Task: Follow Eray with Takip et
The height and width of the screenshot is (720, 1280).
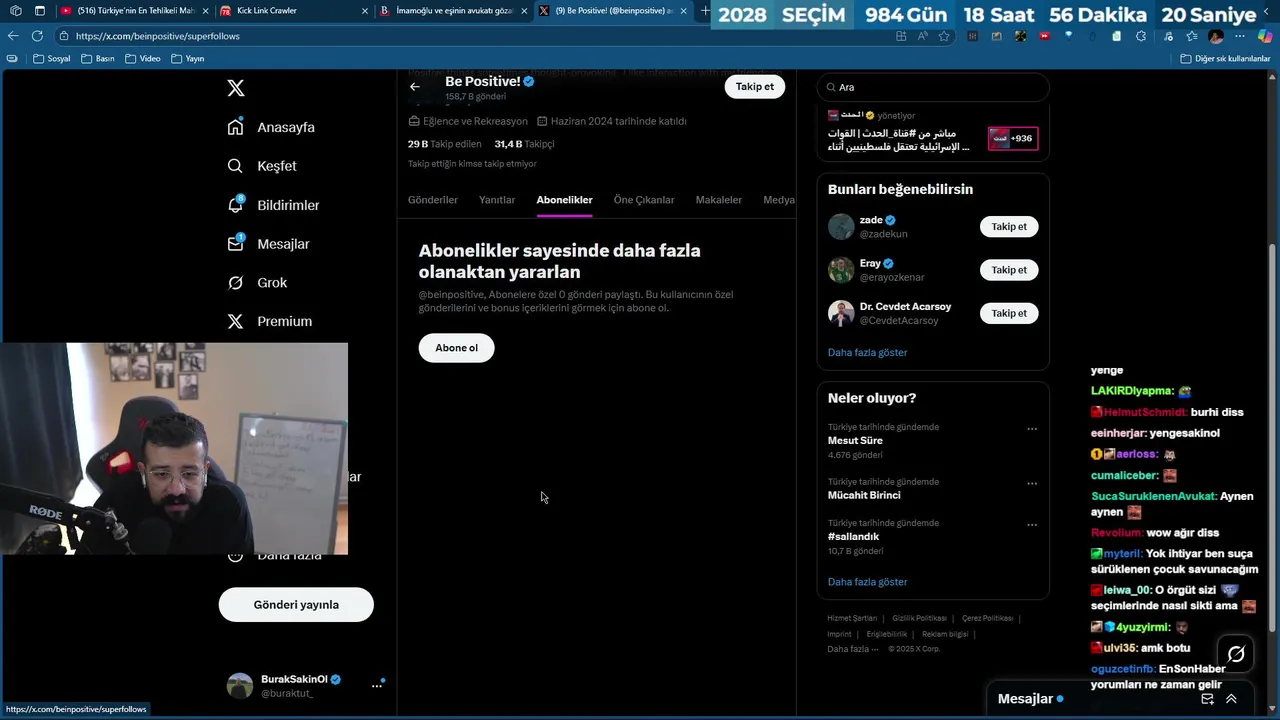Action: coord(1009,270)
